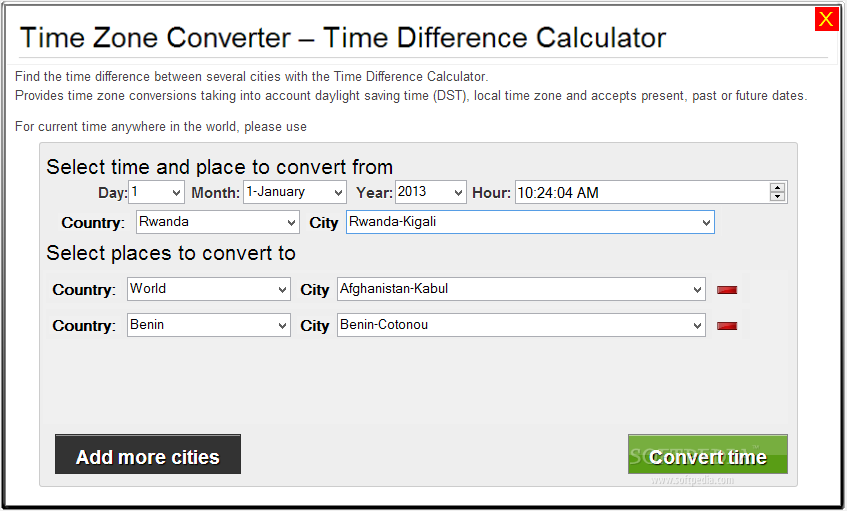
Task: Decrease the hour using the down spinner arrow
Action: click(x=777, y=197)
